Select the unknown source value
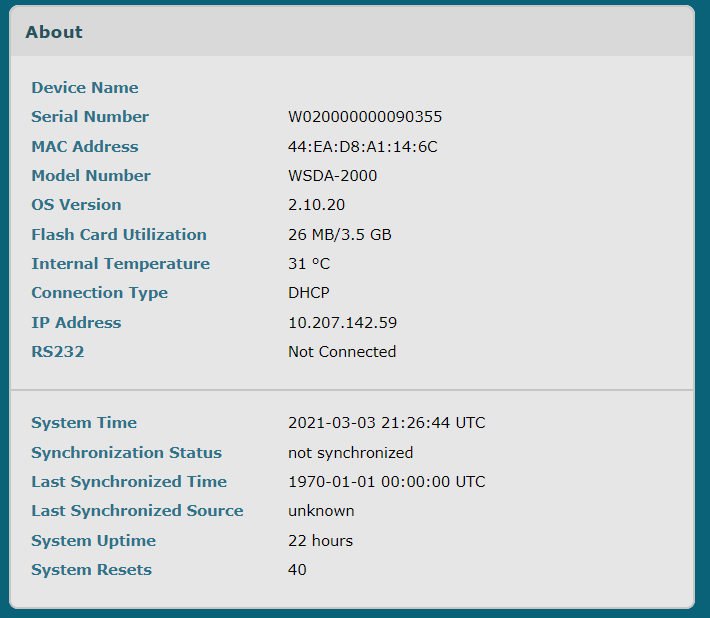Viewport: 710px width, 618px height. pos(321,511)
